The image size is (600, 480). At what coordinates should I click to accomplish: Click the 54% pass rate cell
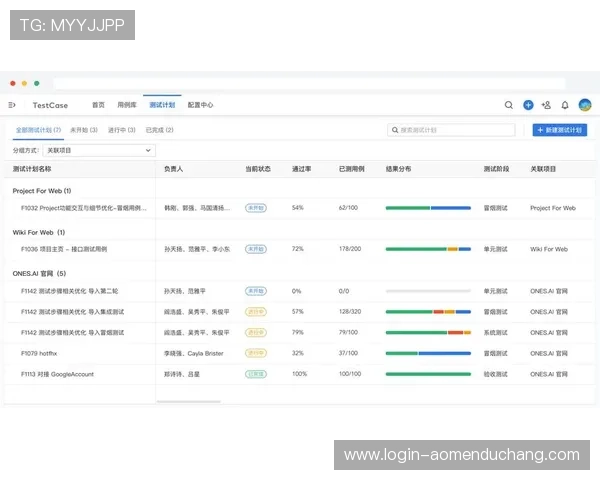(x=298, y=208)
